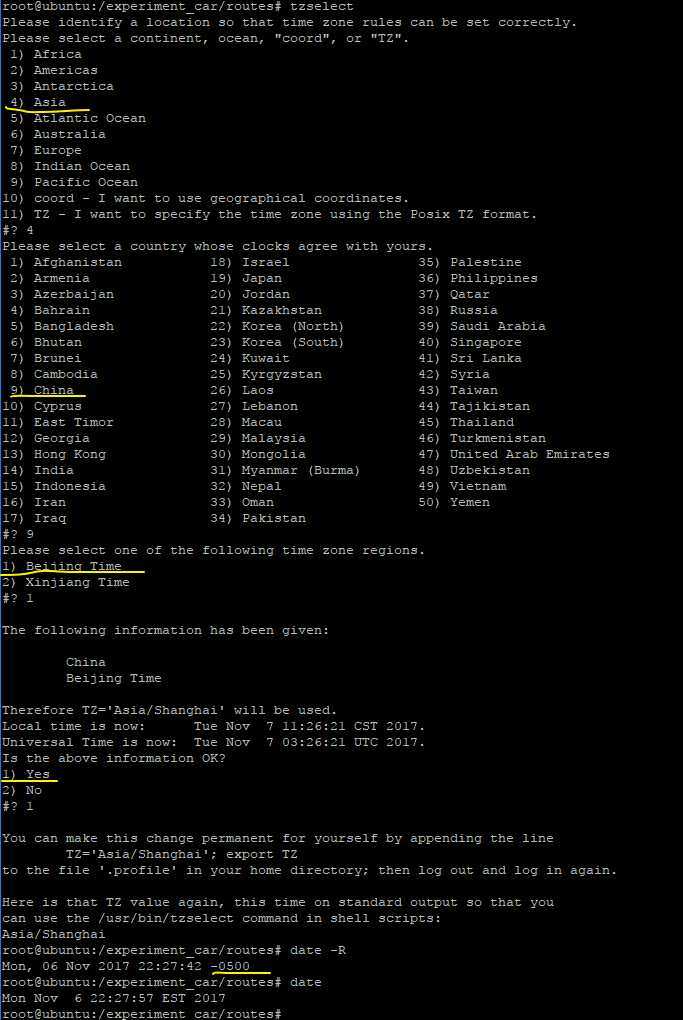This screenshot has height=1020, width=683.
Task: Click the 'Americas' list entry
Action: tap(66, 70)
